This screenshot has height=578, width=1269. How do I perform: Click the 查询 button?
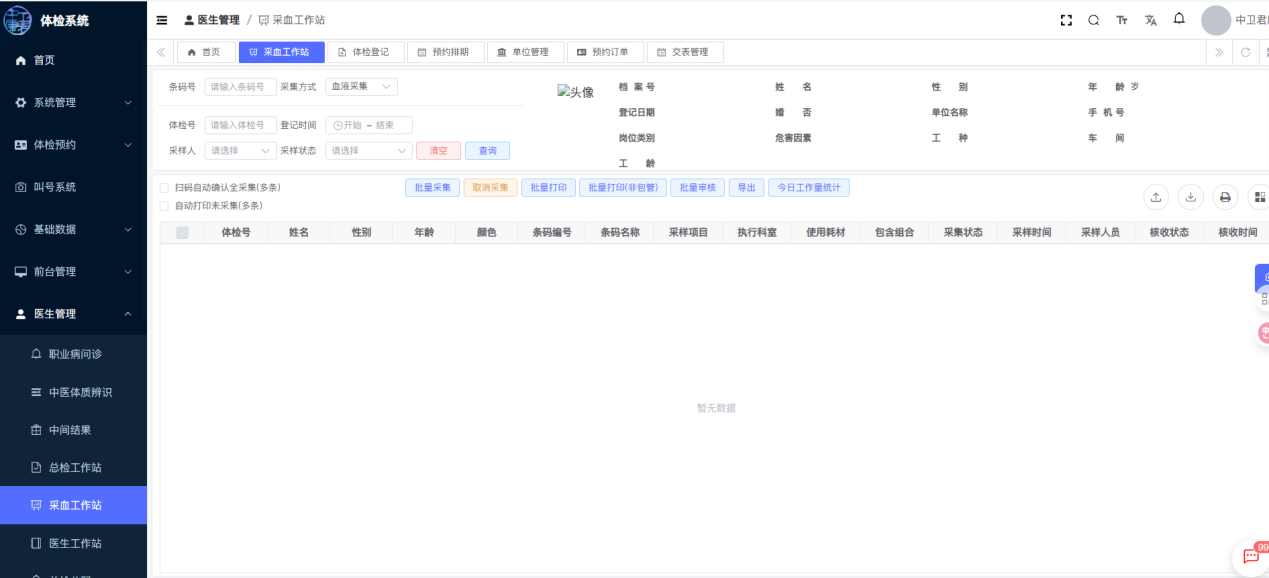coord(487,151)
